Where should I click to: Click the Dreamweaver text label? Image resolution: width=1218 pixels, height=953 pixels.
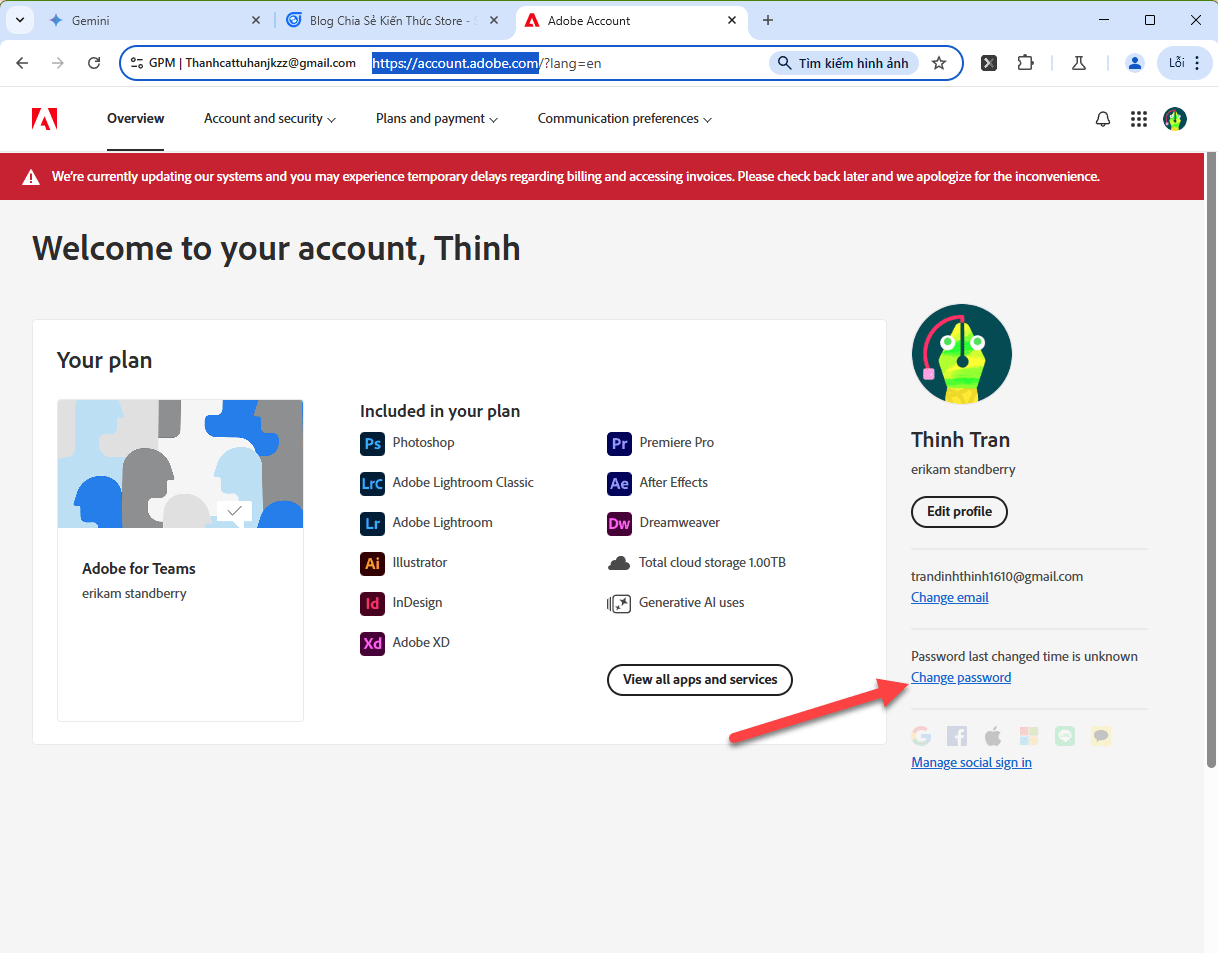coord(680,523)
